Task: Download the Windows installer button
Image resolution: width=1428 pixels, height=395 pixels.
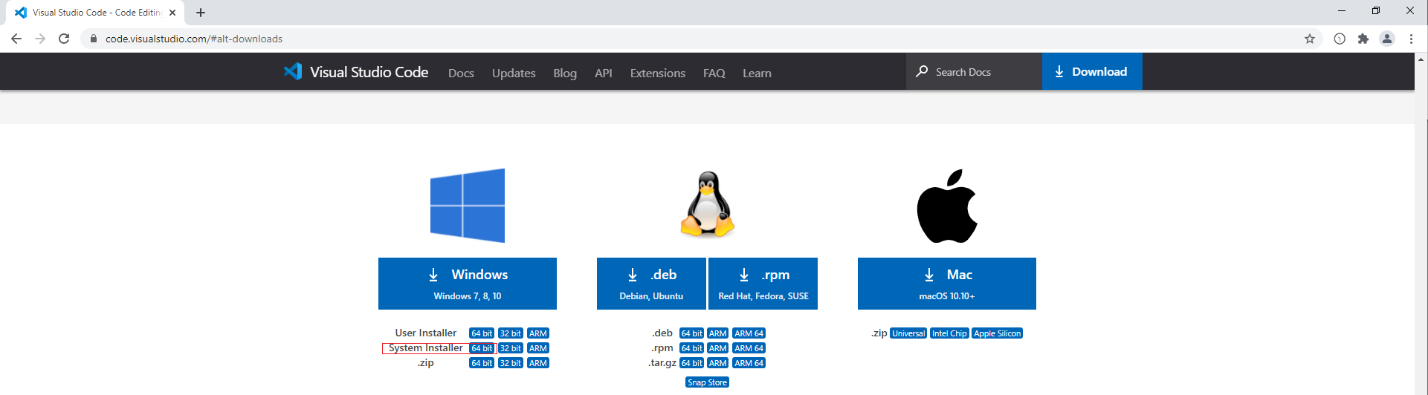Action: (467, 284)
